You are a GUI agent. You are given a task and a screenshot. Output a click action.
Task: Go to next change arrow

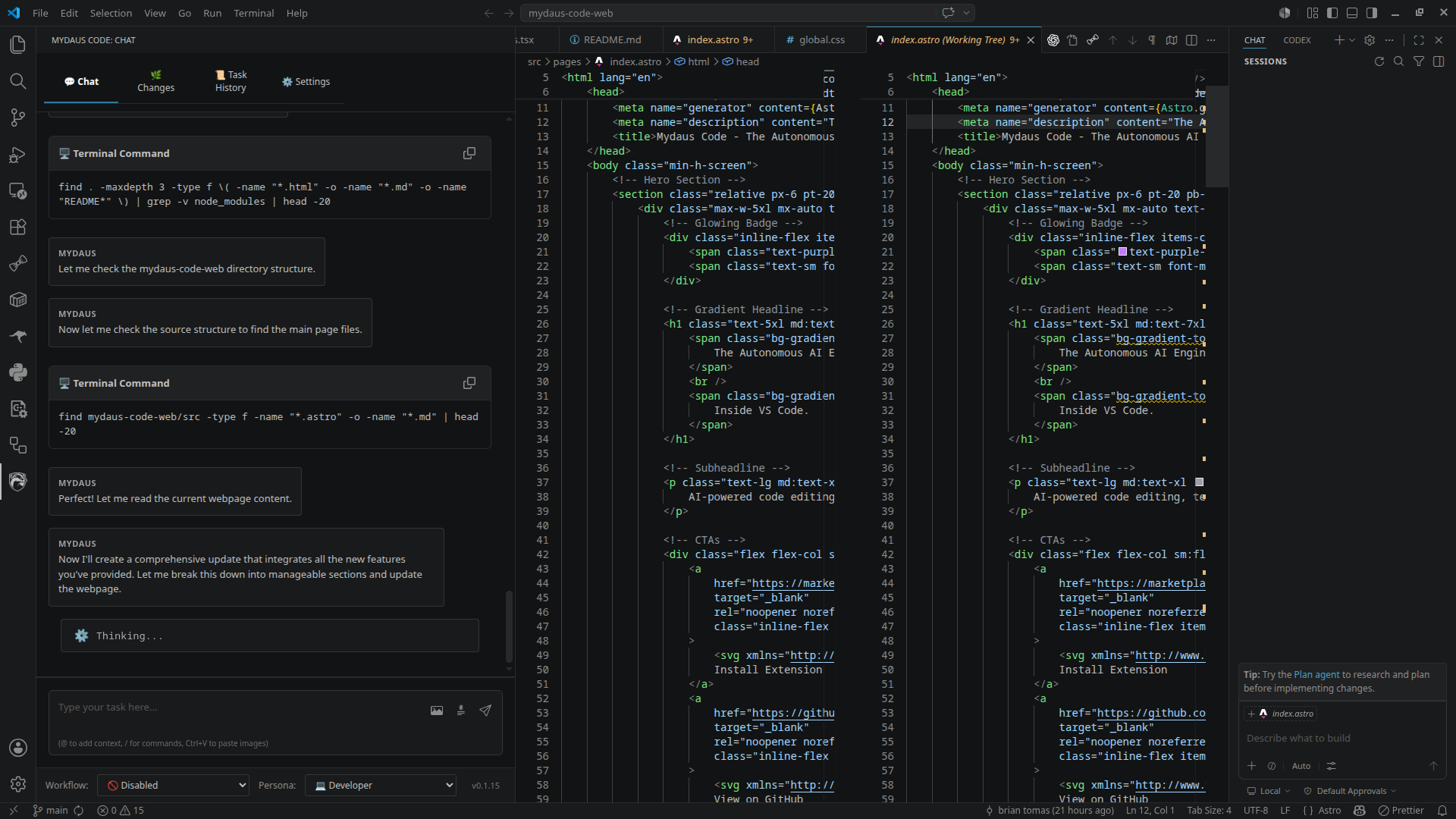pyautogui.click(x=1132, y=40)
